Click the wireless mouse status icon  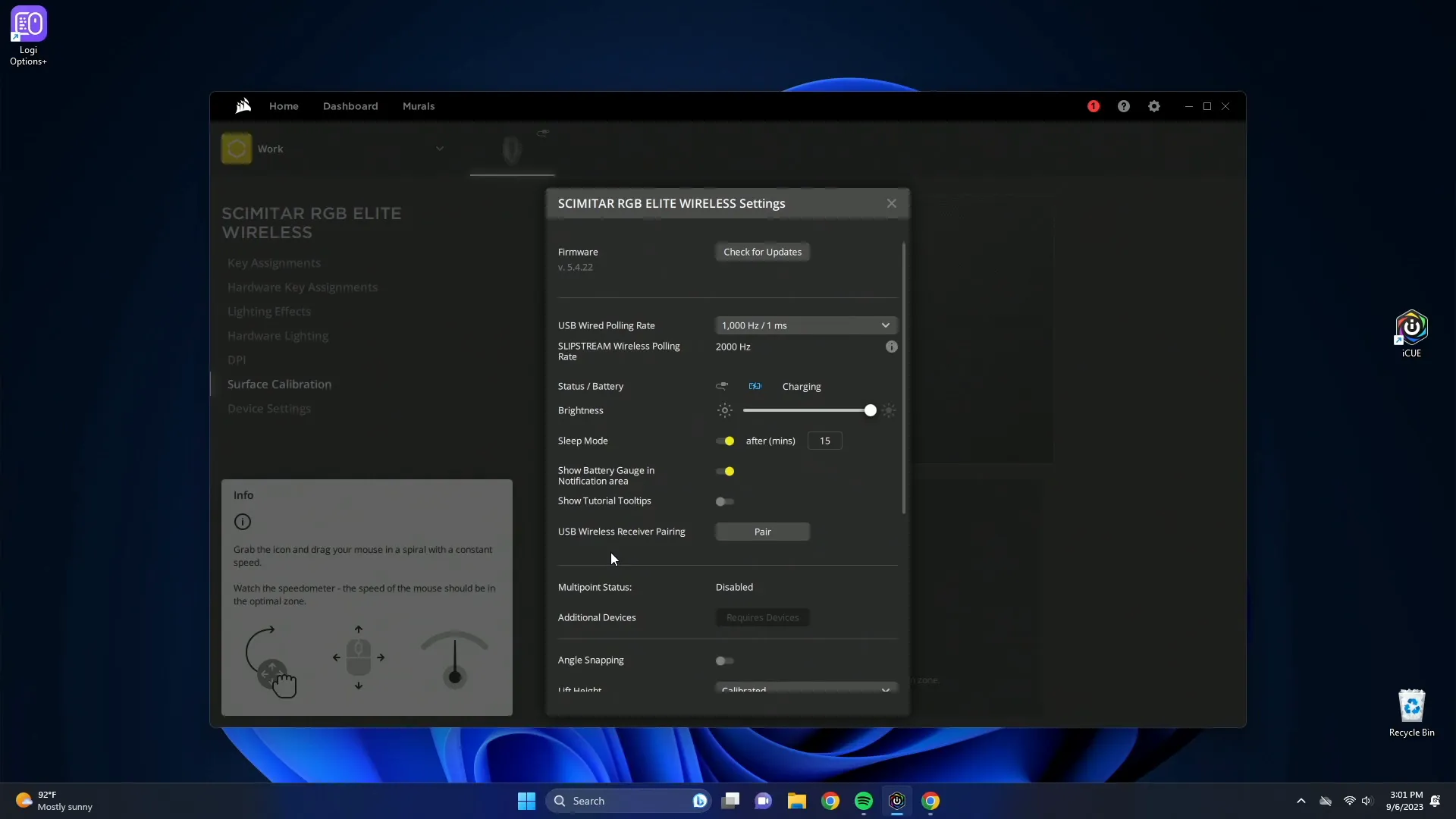click(722, 386)
